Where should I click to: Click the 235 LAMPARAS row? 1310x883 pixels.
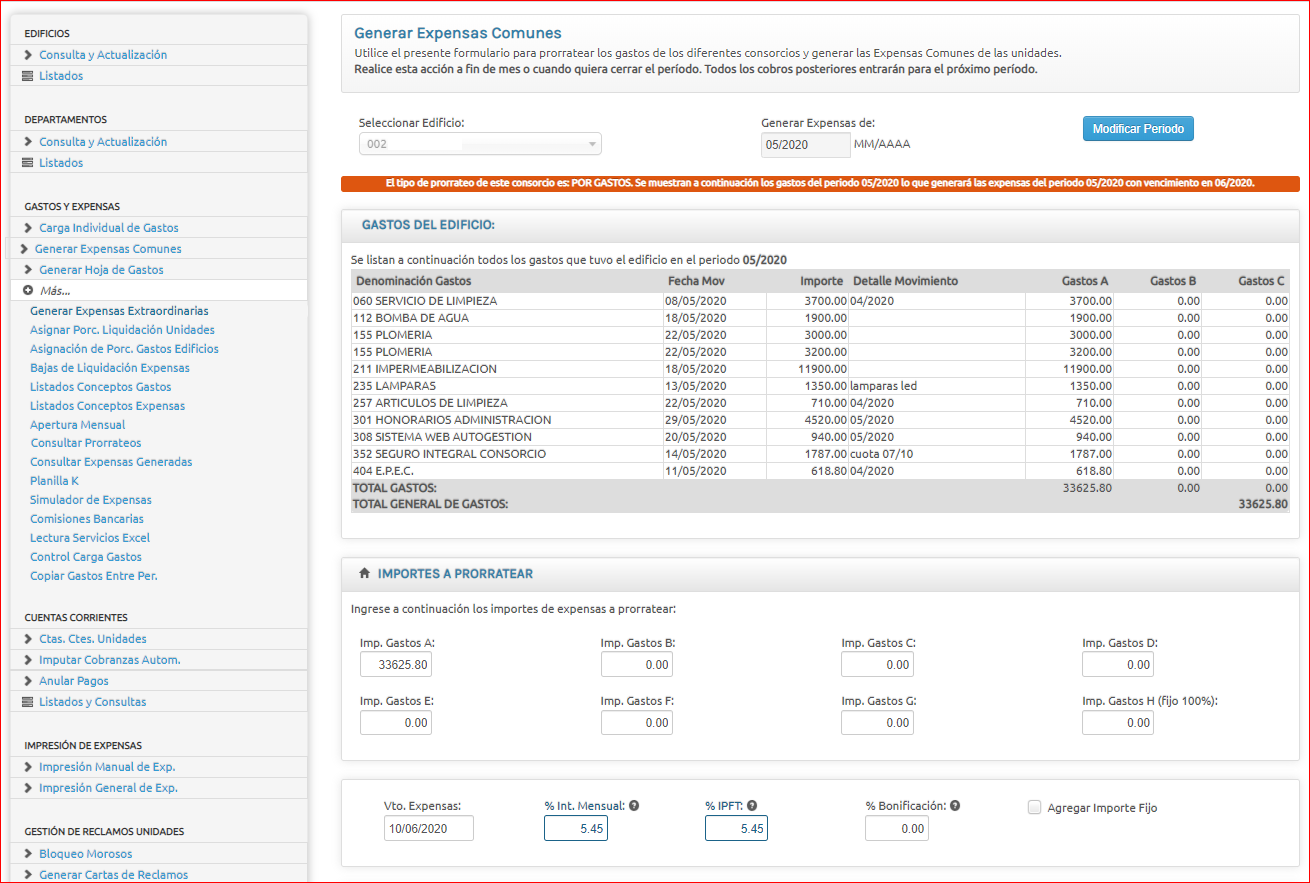click(820, 386)
